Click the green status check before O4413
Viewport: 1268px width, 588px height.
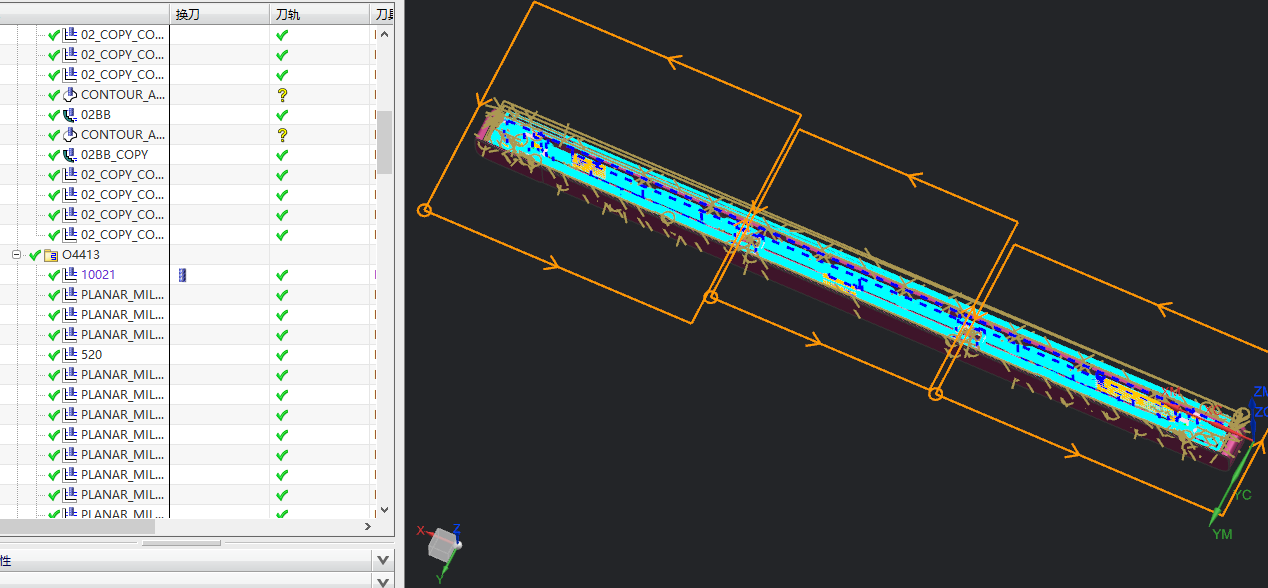click(35, 255)
